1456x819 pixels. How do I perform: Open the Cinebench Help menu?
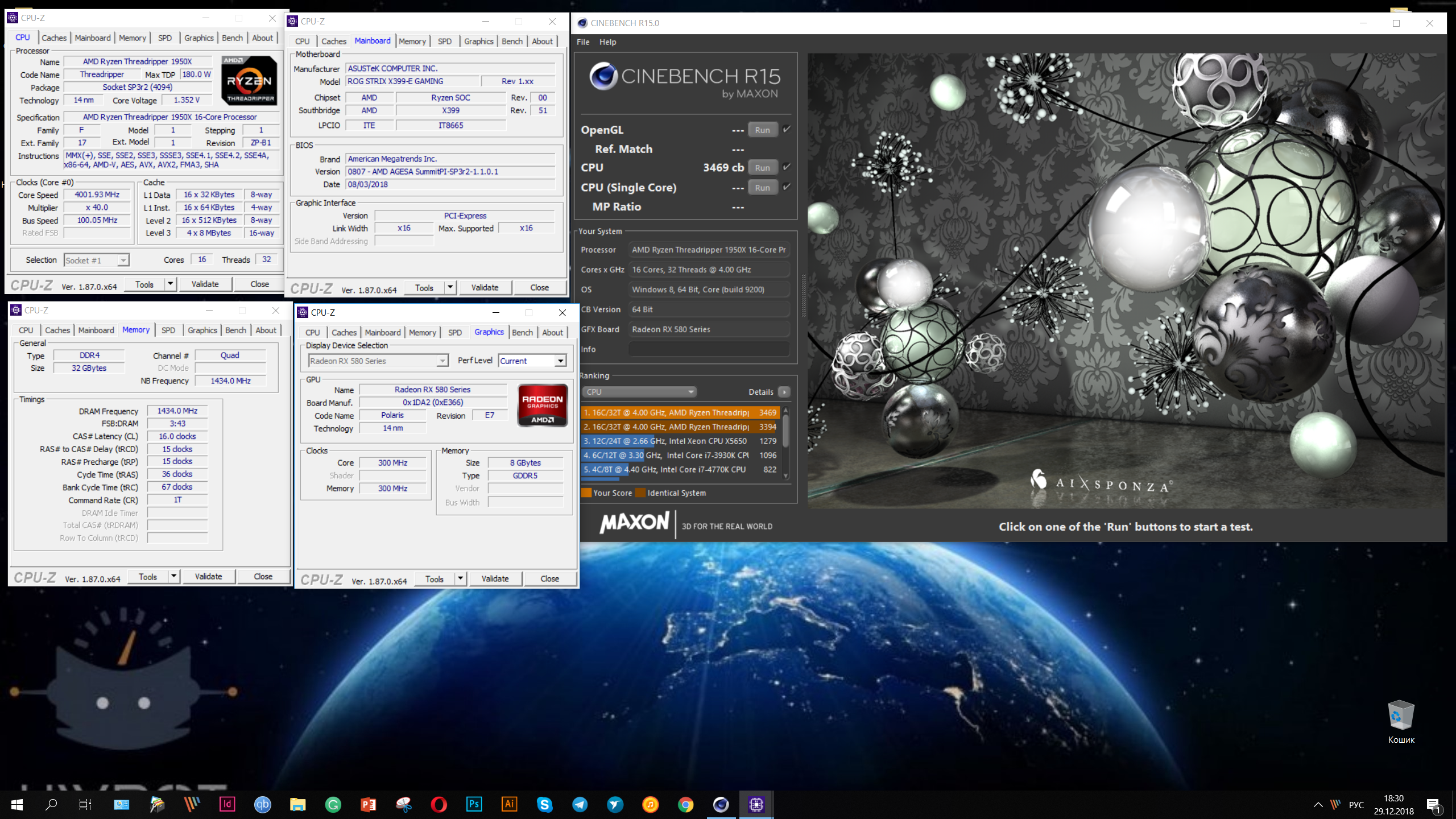(x=607, y=42)
